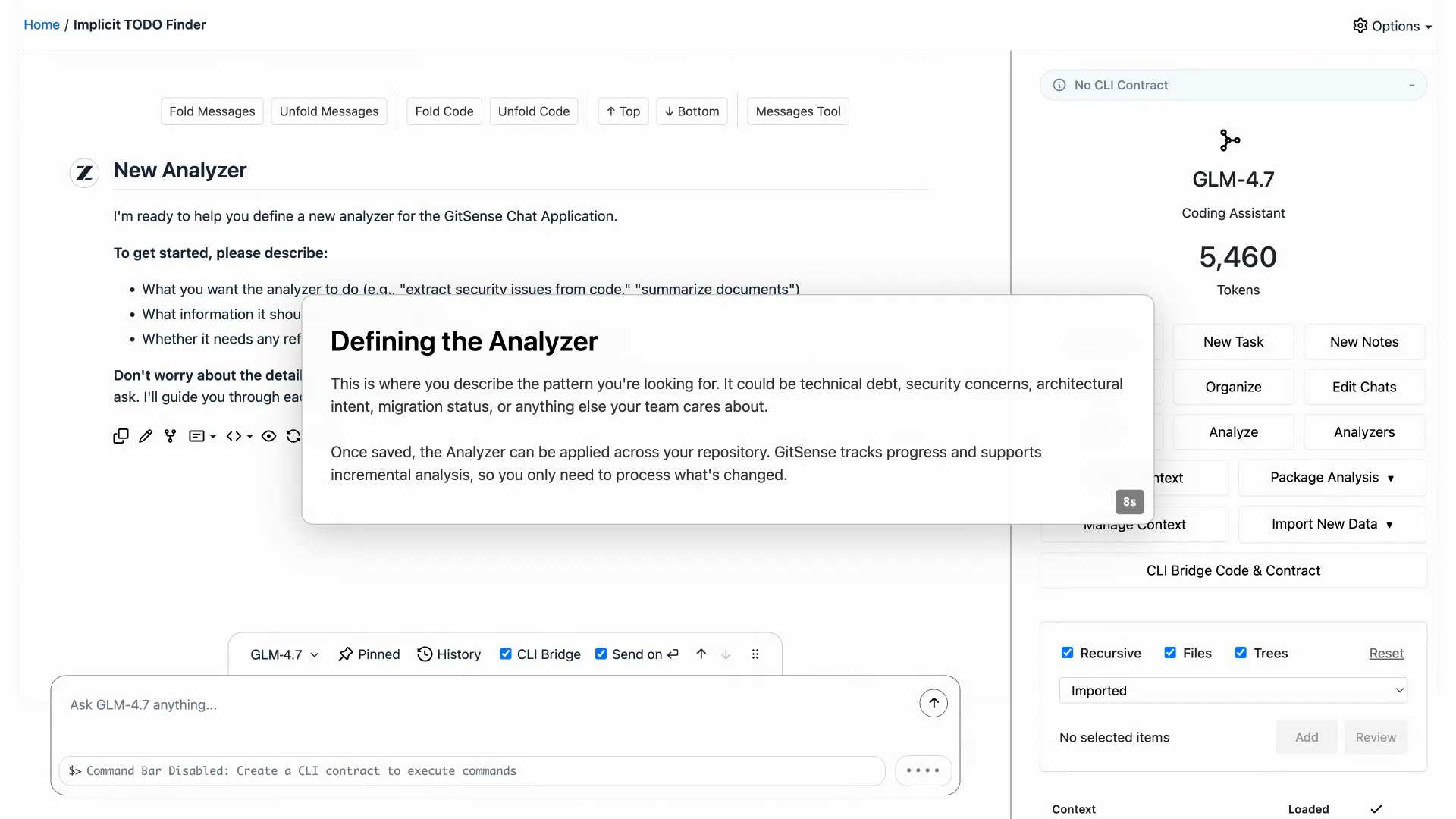Image resolution: width=1456 pixels, height=819 pixels.
Task: Focus the Ask GLM-4.7 anything input
Action: click(x=485, y=705)
